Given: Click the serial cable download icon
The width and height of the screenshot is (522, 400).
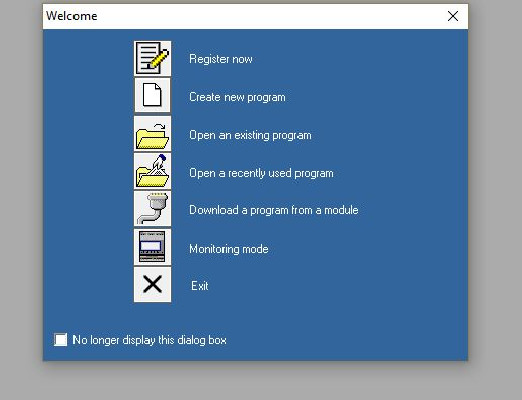Looking at the screenshot, I should [153, 209].
